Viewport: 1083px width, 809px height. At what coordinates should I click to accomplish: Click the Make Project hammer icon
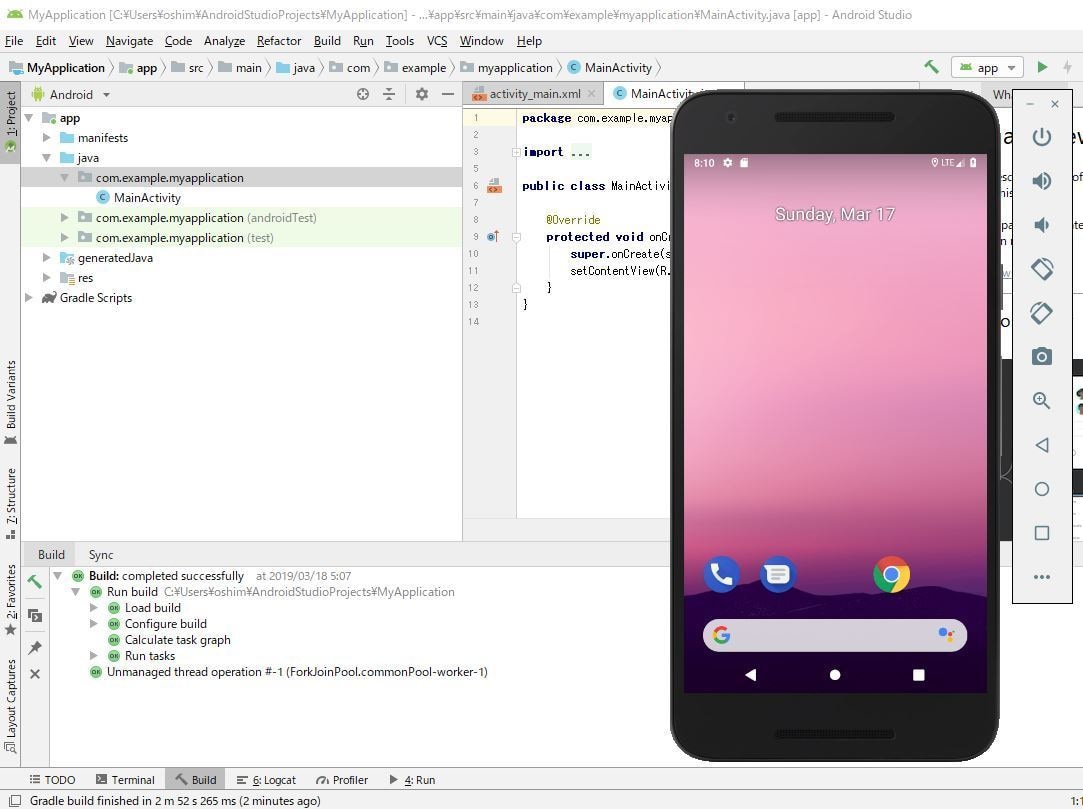tap(931, 67)
